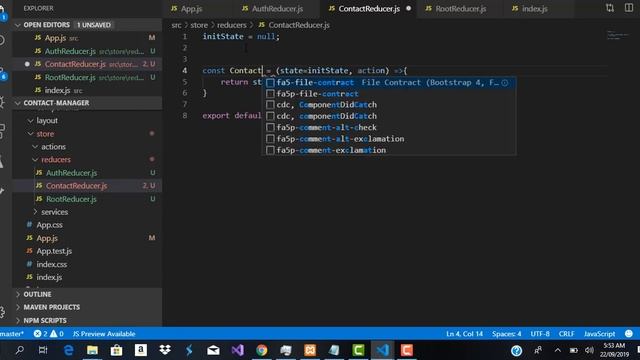Screen dimensions: 640x360
Task: Collapse the CONTACT-MANAGER section
Action: tap(18, 103)
